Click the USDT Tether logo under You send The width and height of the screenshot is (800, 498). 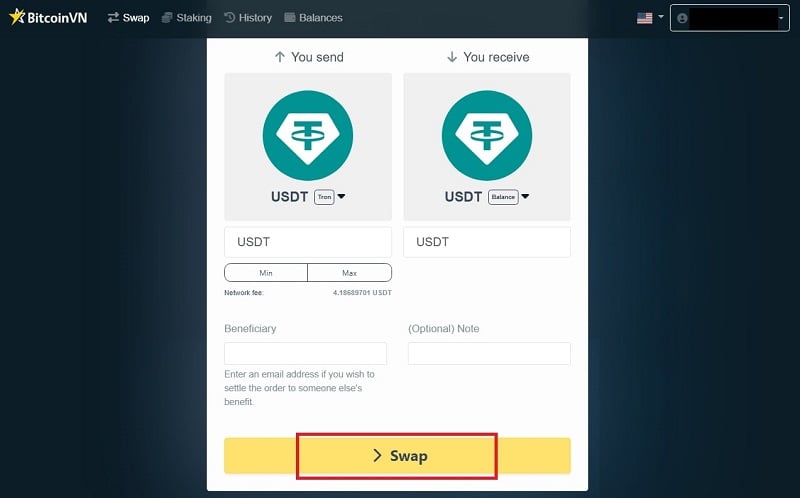click(308, 135)
